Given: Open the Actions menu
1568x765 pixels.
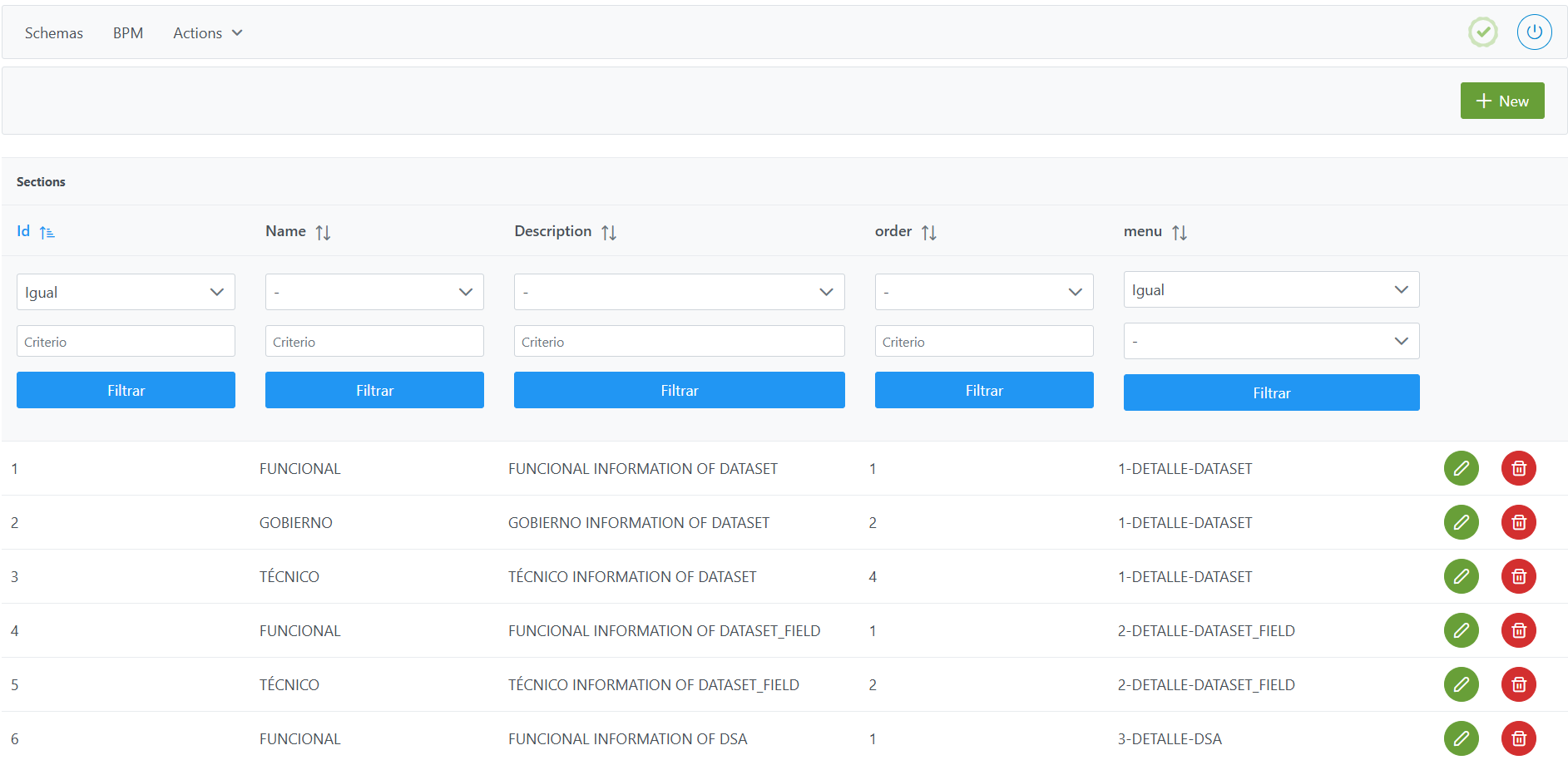Looking at the screenshot, I should pyautogui.click(x=207, y=33).
